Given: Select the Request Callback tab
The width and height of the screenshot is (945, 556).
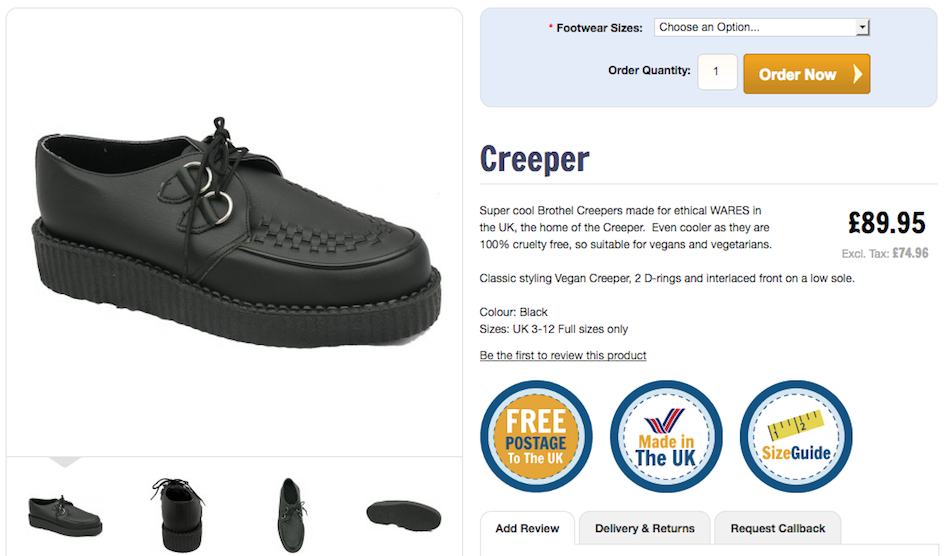Looking at the screenshot, I should tap(777, 528).
